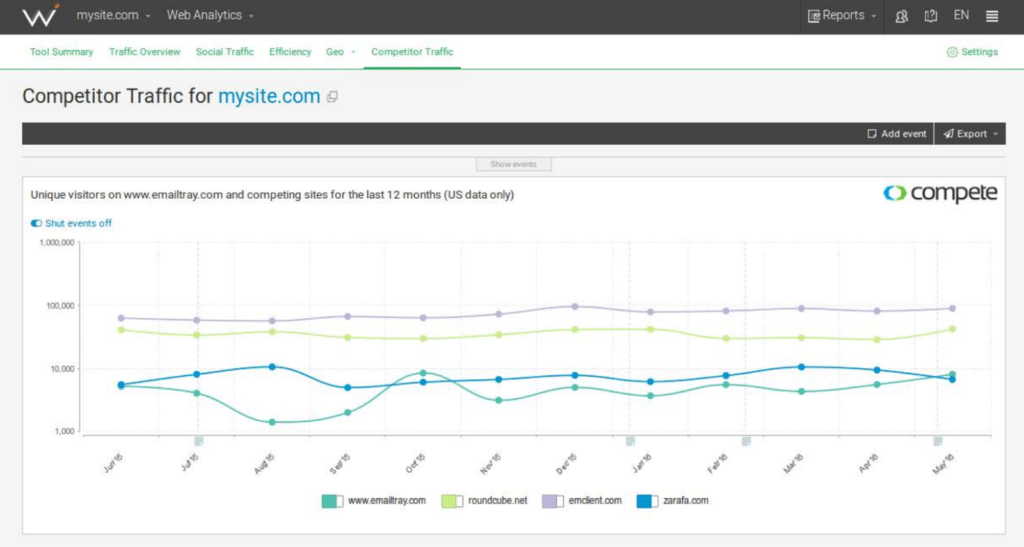This screenshot has height=547, width=1024.
Task: Click the Export paper-plane icon
Action: 948,134
